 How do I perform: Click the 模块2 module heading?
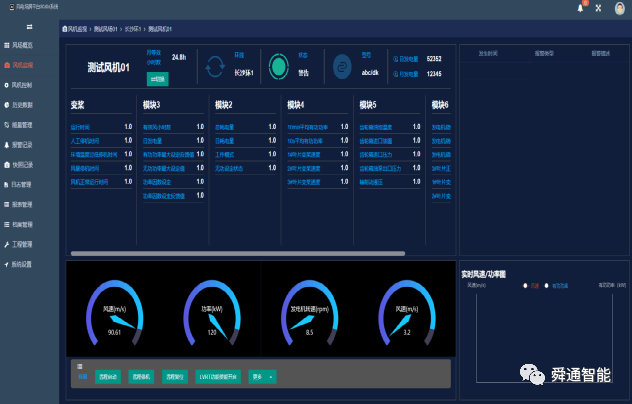[x=224, y=105]
